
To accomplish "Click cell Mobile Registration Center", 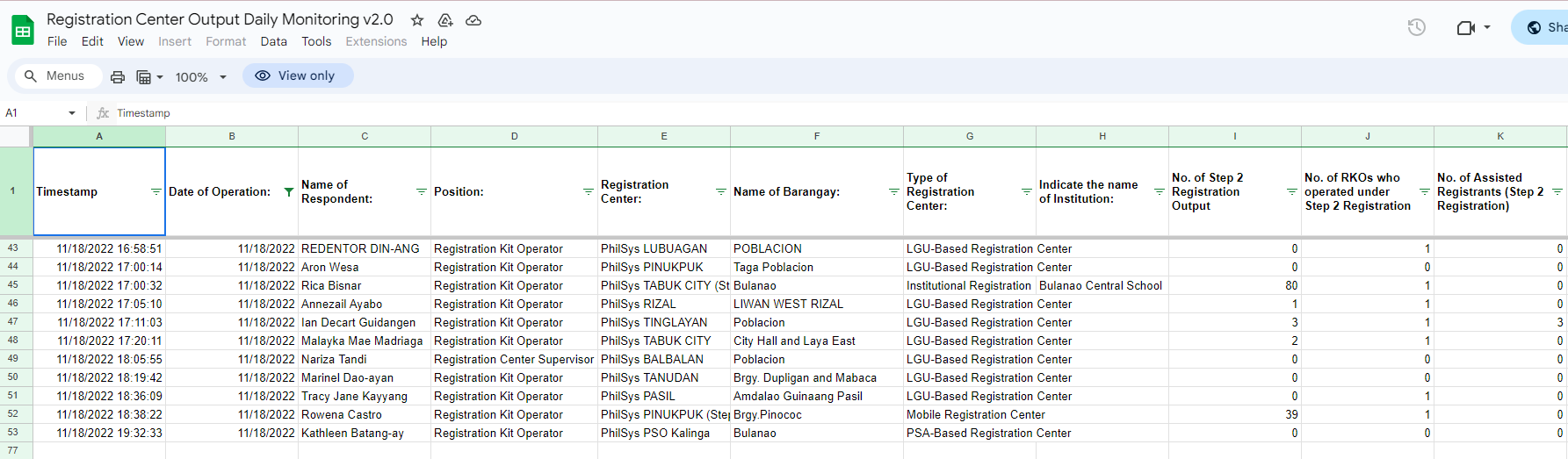I will (970, 414).
